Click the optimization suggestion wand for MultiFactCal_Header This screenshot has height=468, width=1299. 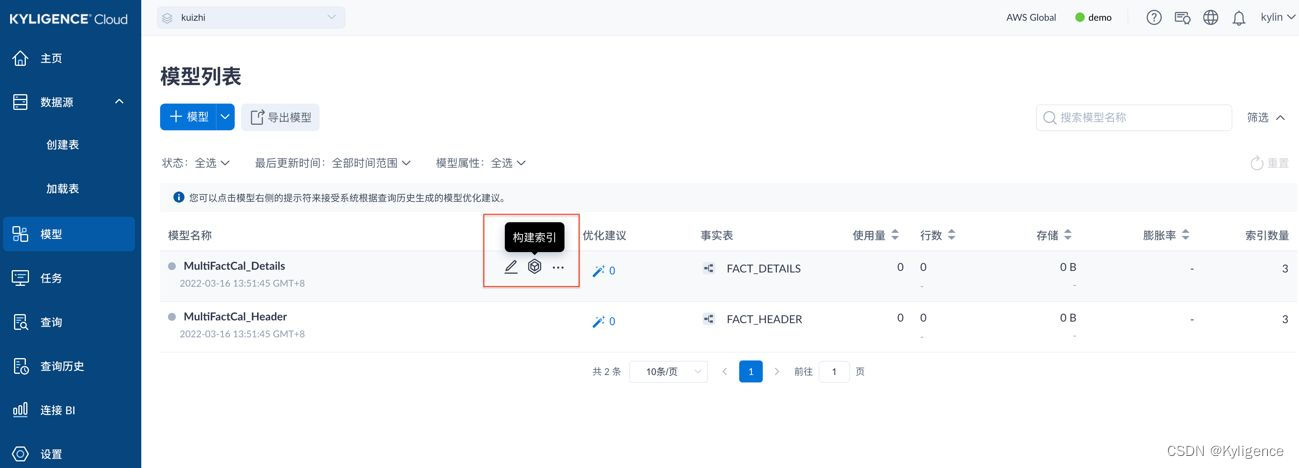(599, 321)
